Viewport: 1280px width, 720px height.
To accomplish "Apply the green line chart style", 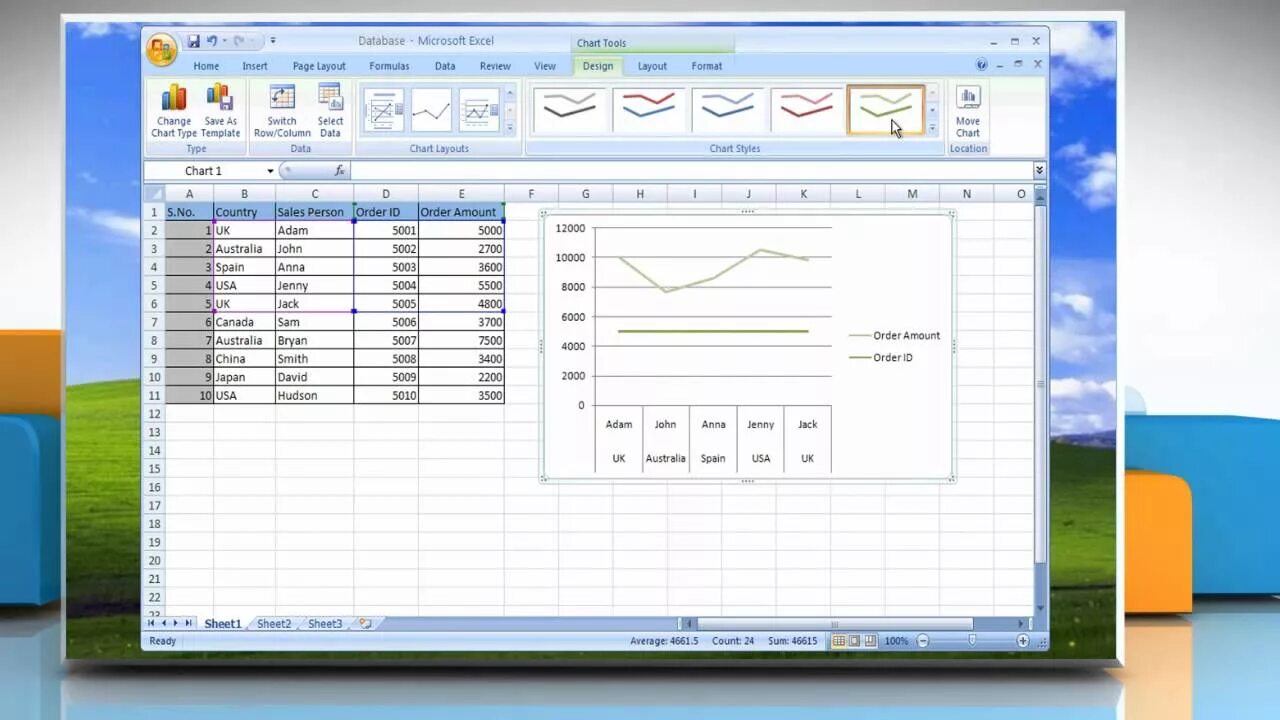I will (885, 110).
